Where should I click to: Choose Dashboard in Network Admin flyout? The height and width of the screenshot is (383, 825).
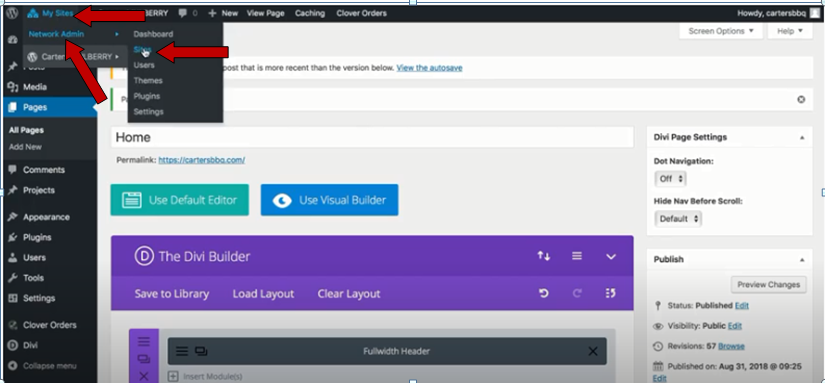(x=153, y=34)
